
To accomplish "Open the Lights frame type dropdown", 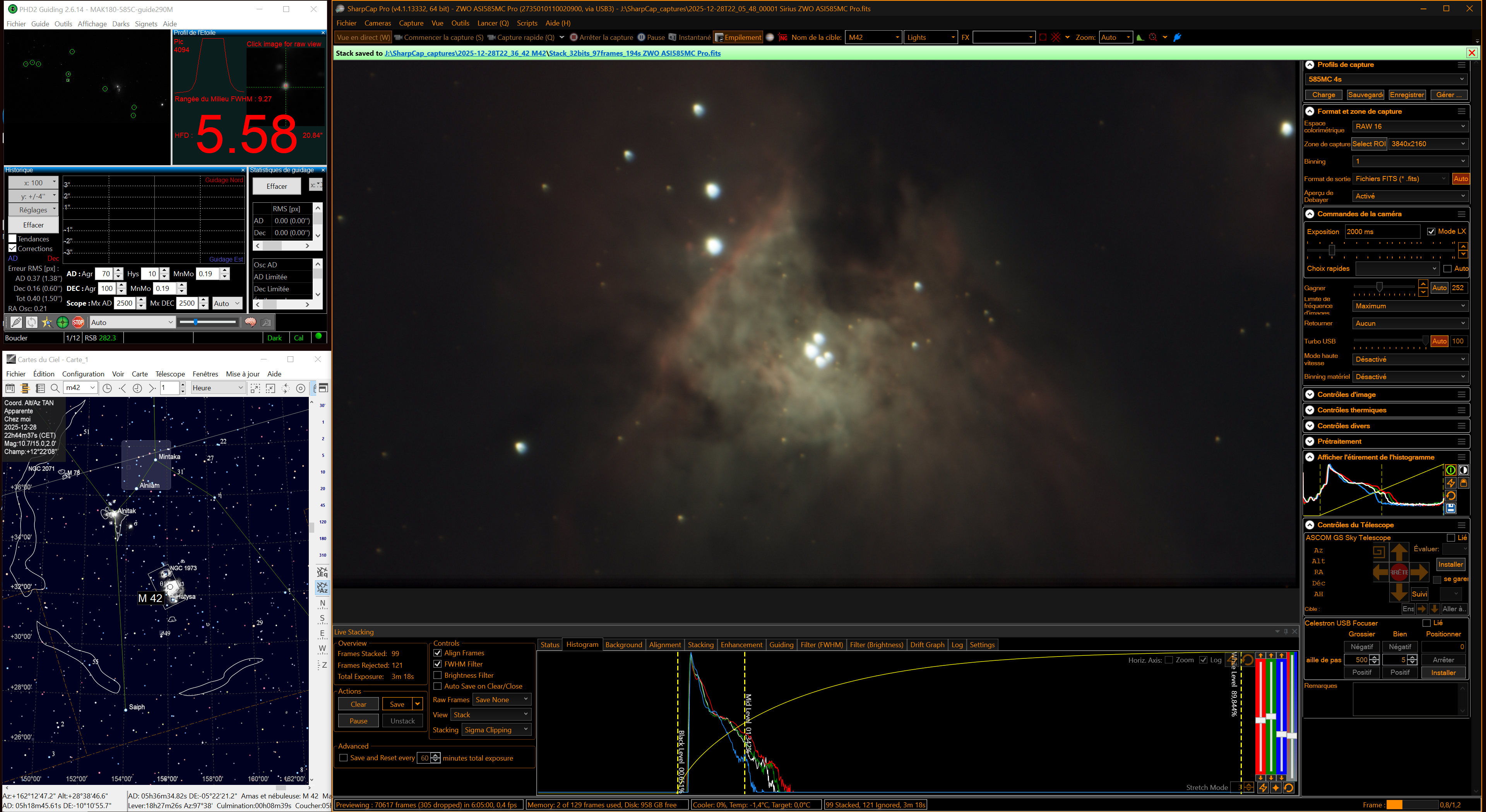I will tap(931, 38).
